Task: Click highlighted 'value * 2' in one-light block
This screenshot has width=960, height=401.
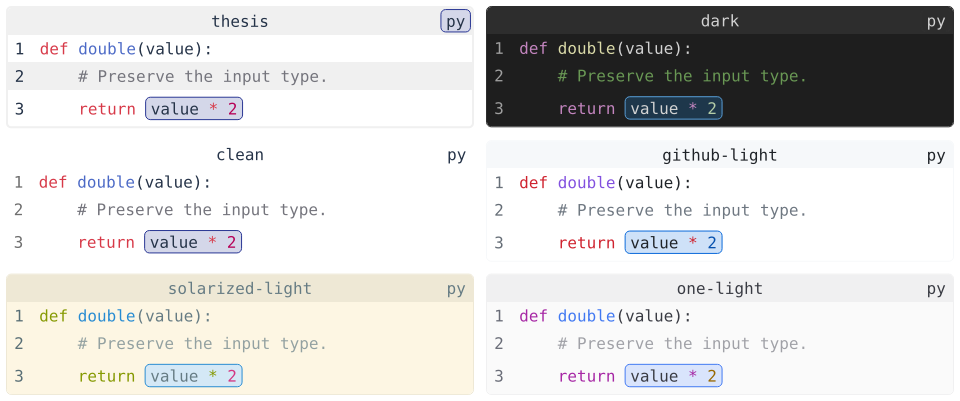Action: tap(673, 376)
